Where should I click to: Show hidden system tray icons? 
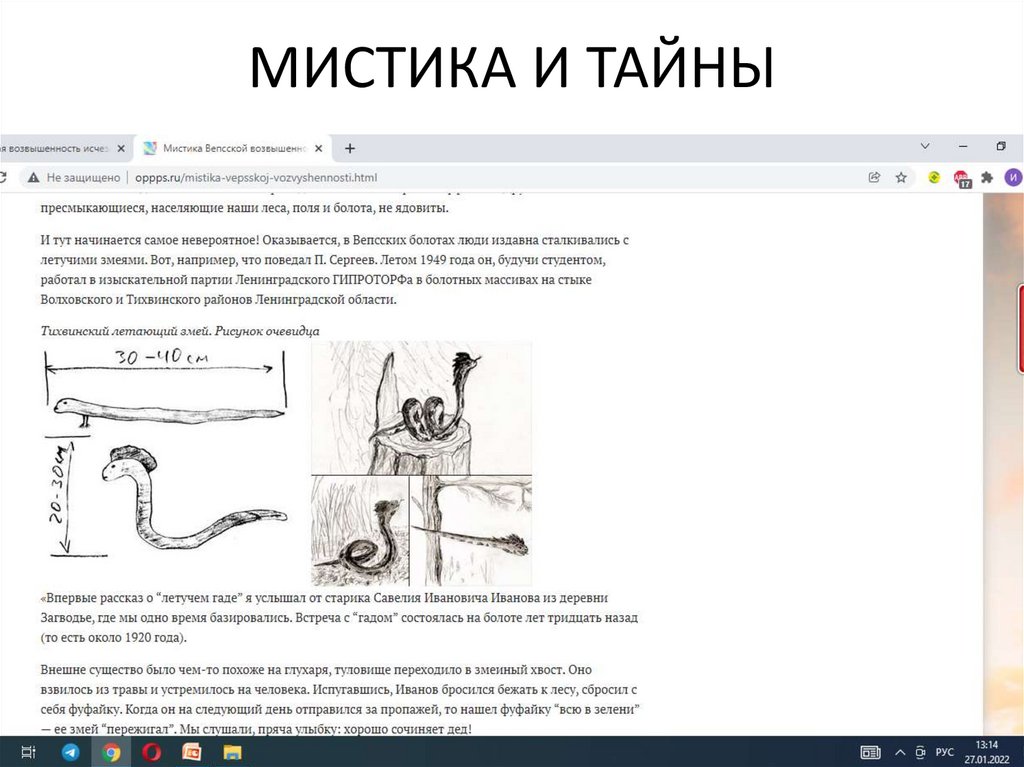(900, 752)
